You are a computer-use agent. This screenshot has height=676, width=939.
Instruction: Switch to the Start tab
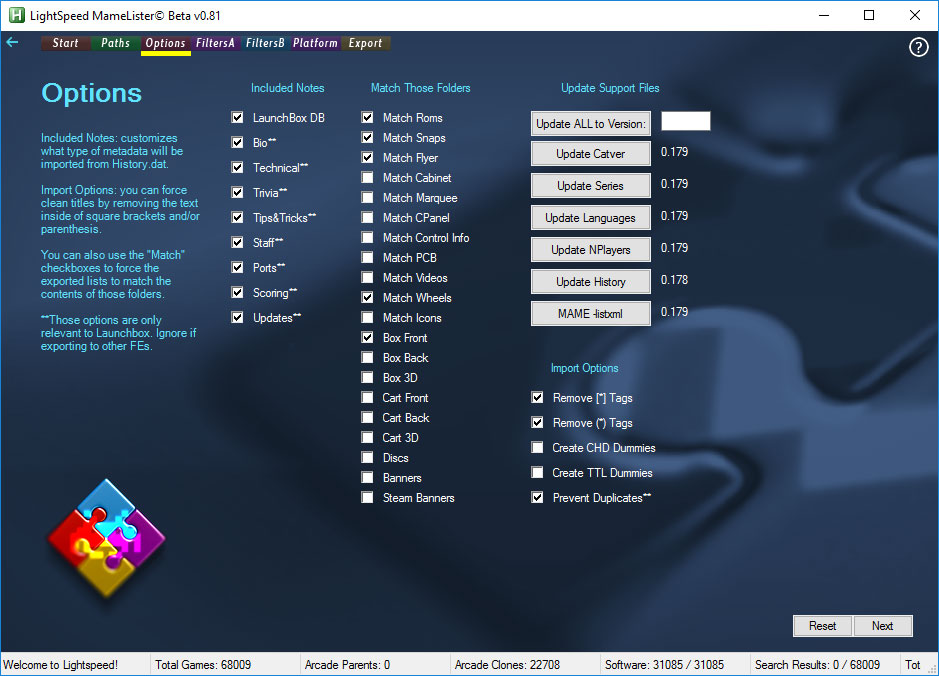coord(65,43)
